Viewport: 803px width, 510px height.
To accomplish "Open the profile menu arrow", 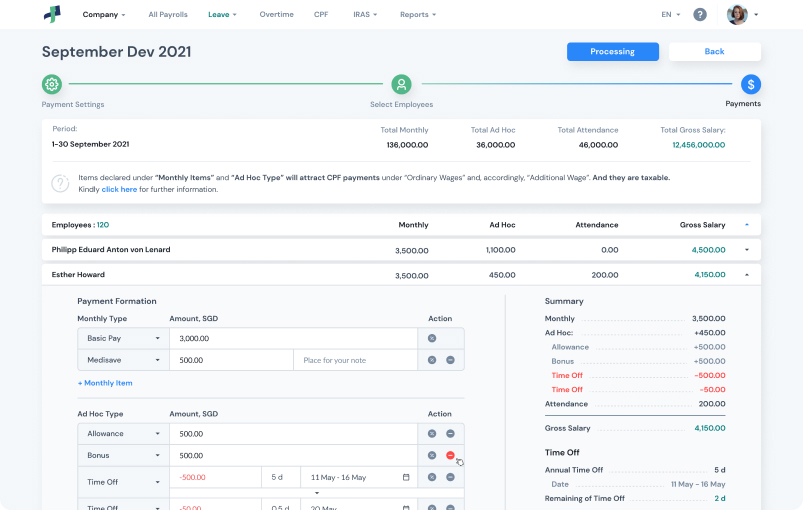I will pyautogui.click(x=756, y=15).
